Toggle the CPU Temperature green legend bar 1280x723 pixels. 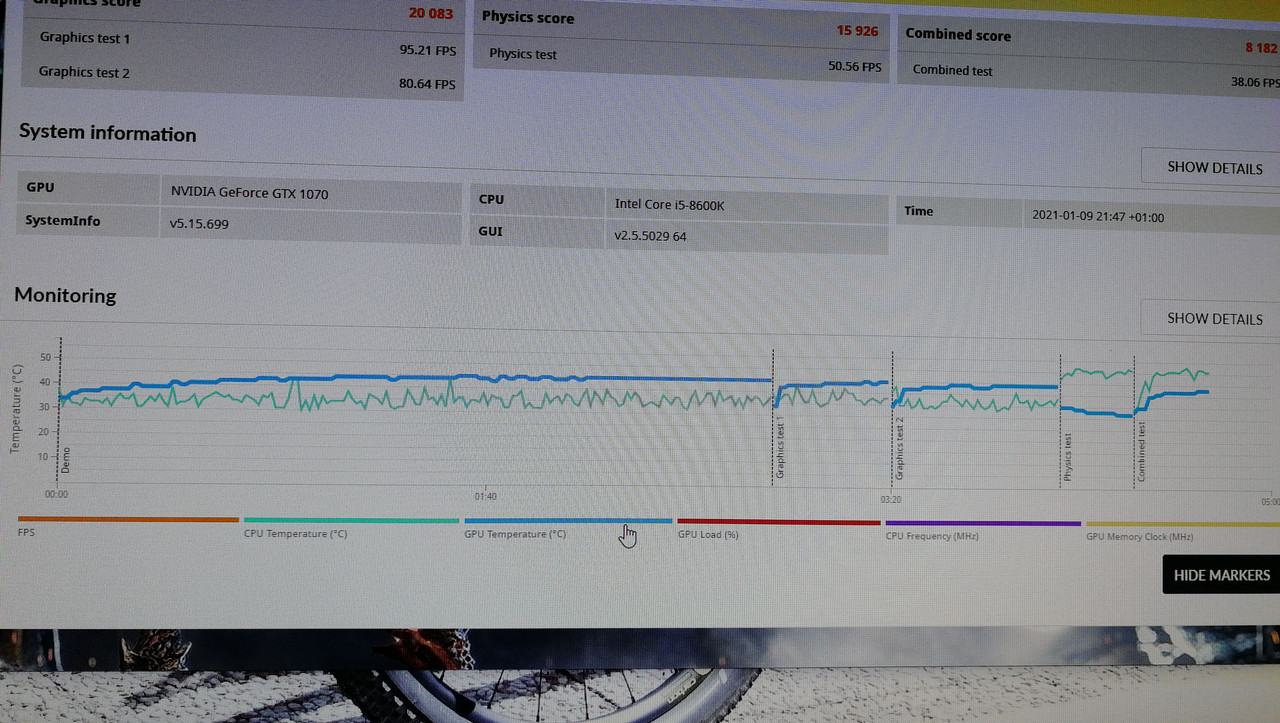[351, 520]
